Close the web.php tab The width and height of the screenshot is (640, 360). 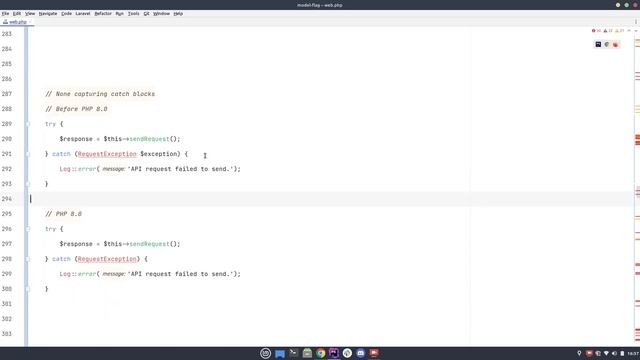click(30, 22)
